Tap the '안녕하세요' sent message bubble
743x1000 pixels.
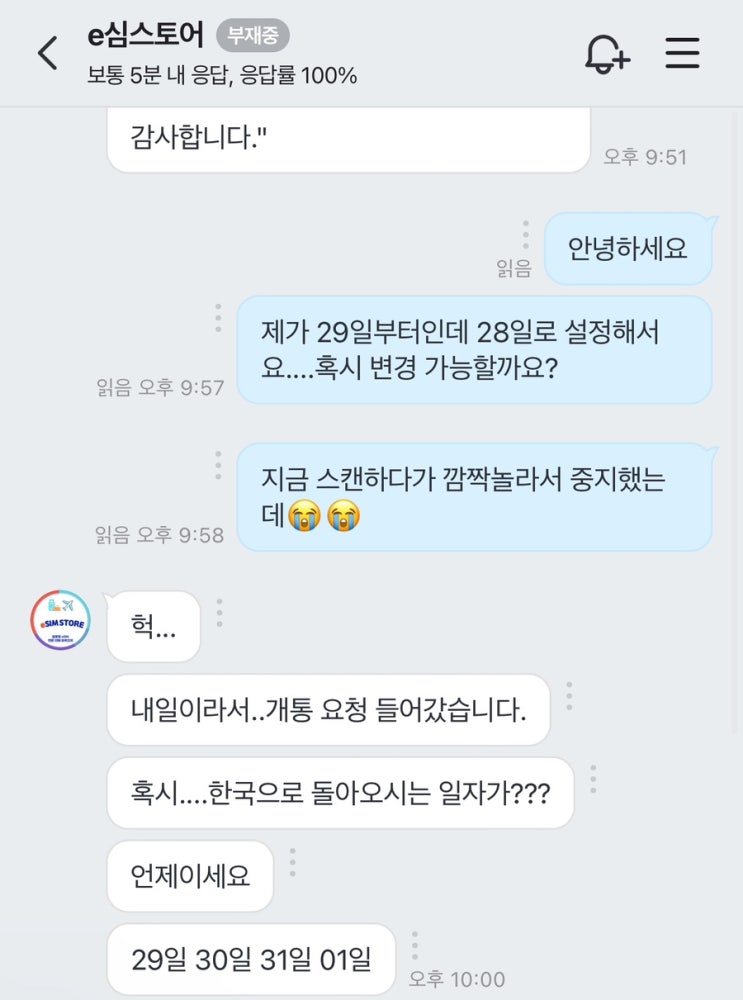tap(628, 248)
